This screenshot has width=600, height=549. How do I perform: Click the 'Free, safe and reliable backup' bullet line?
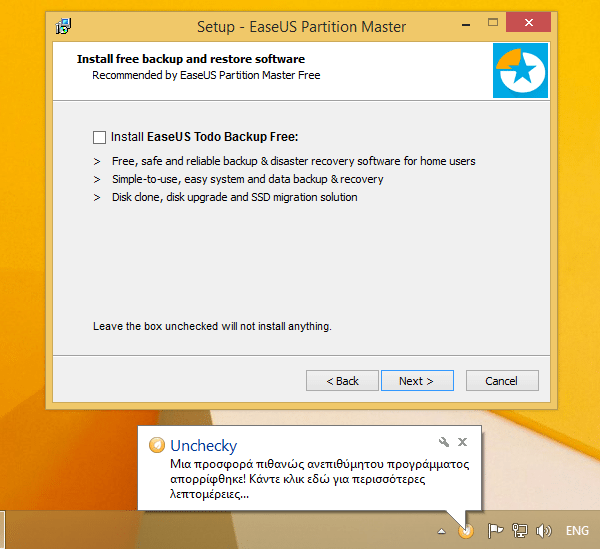293,161
